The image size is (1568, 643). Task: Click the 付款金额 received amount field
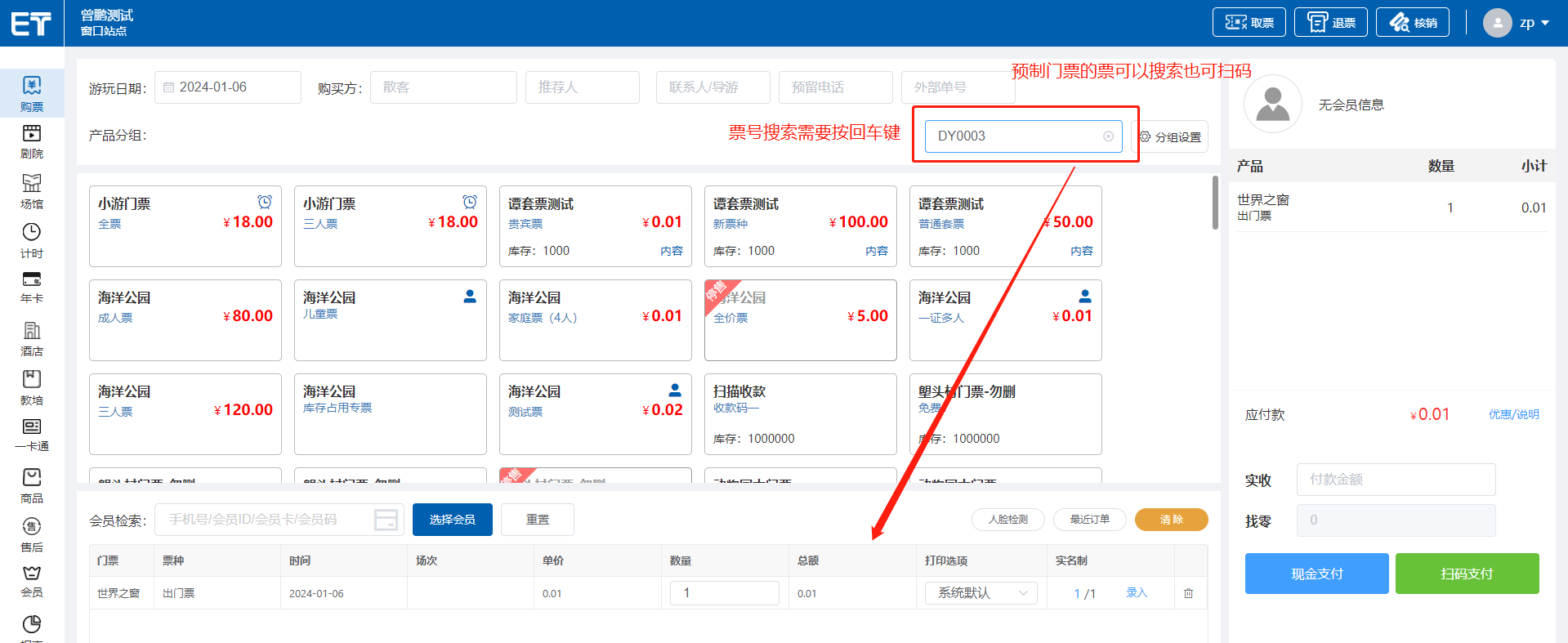[x=1395, y=480]
